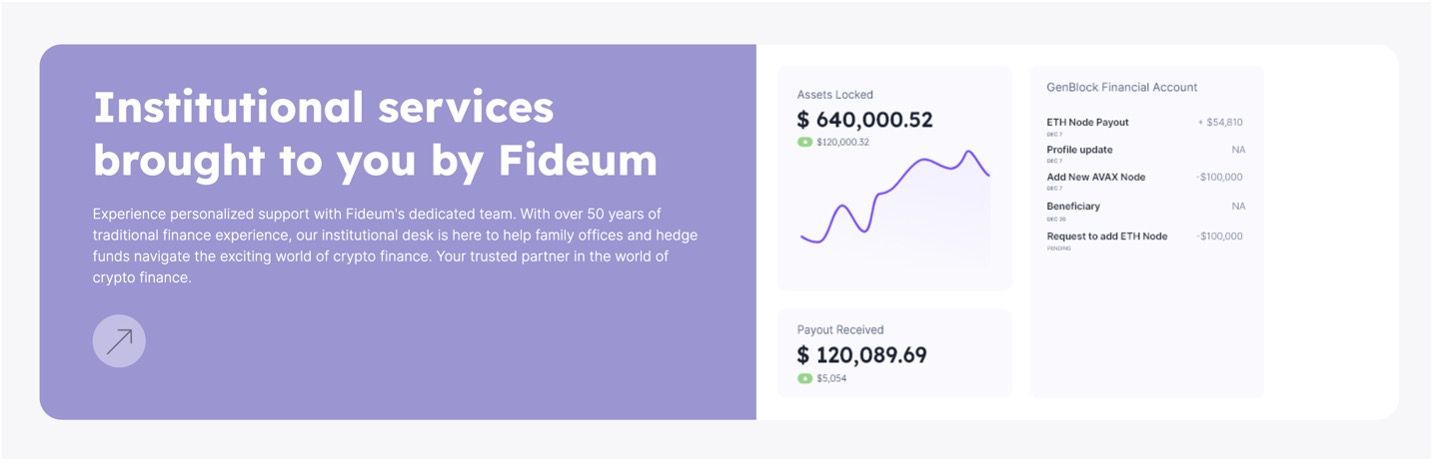Open the ETH Node Payout entry
Screen dimensions: 1436x464
click(1145, 126)
